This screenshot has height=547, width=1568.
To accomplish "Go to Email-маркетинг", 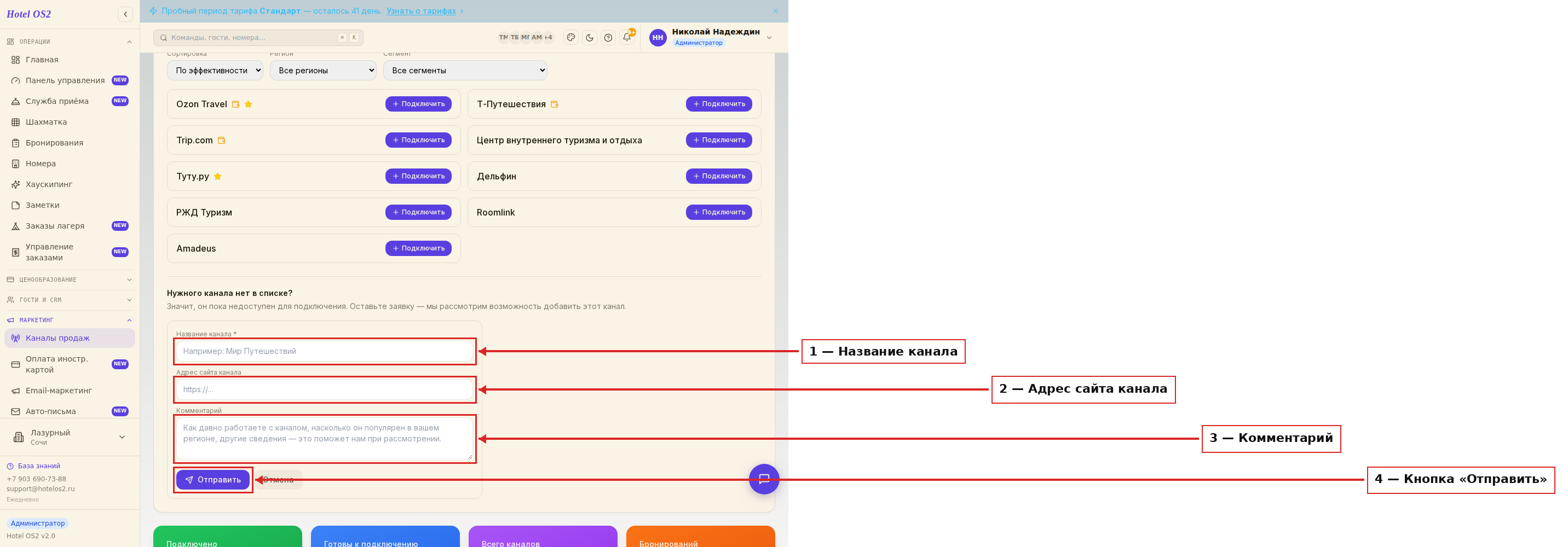I will 70,391.
